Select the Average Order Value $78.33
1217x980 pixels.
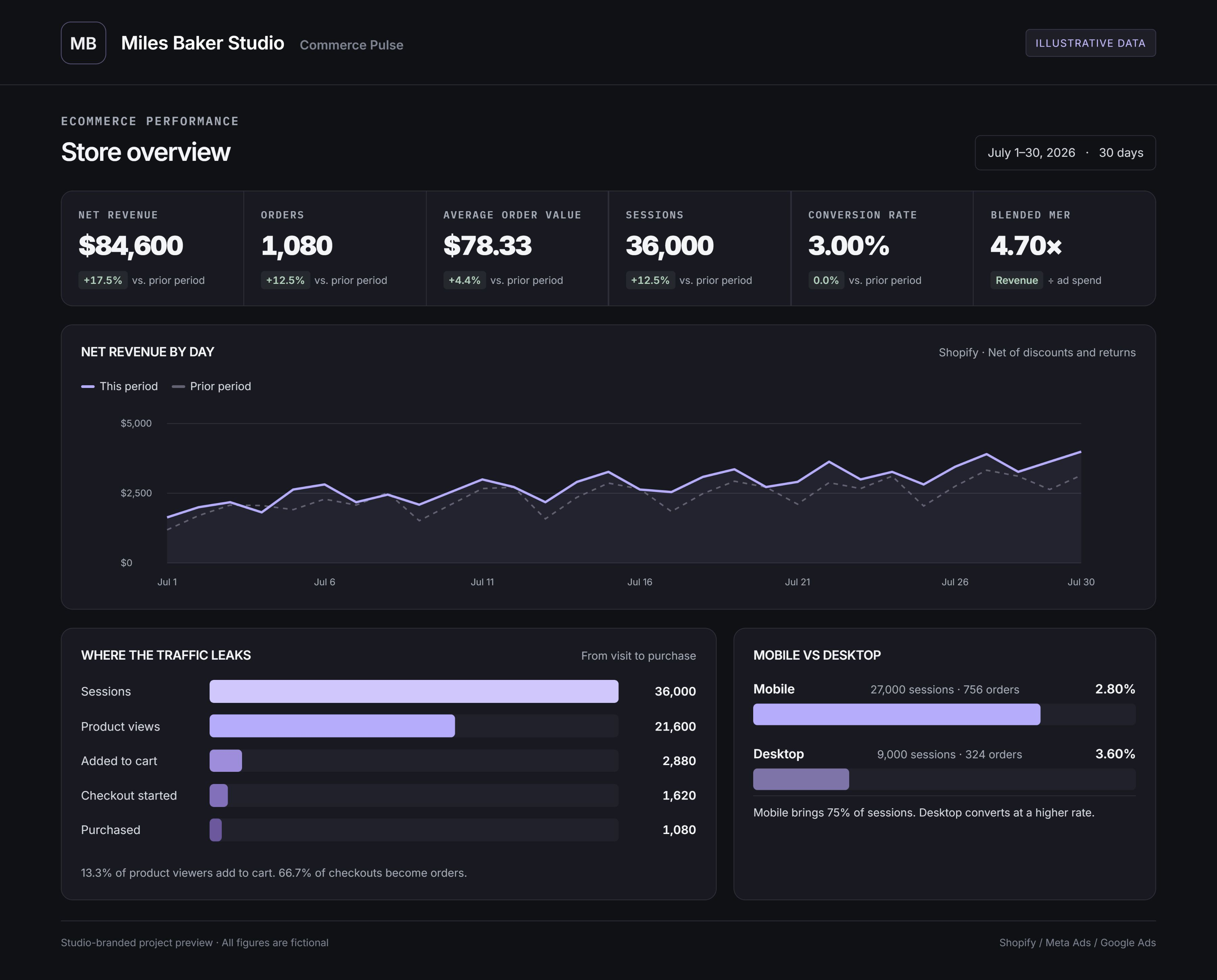coord(487,246)
